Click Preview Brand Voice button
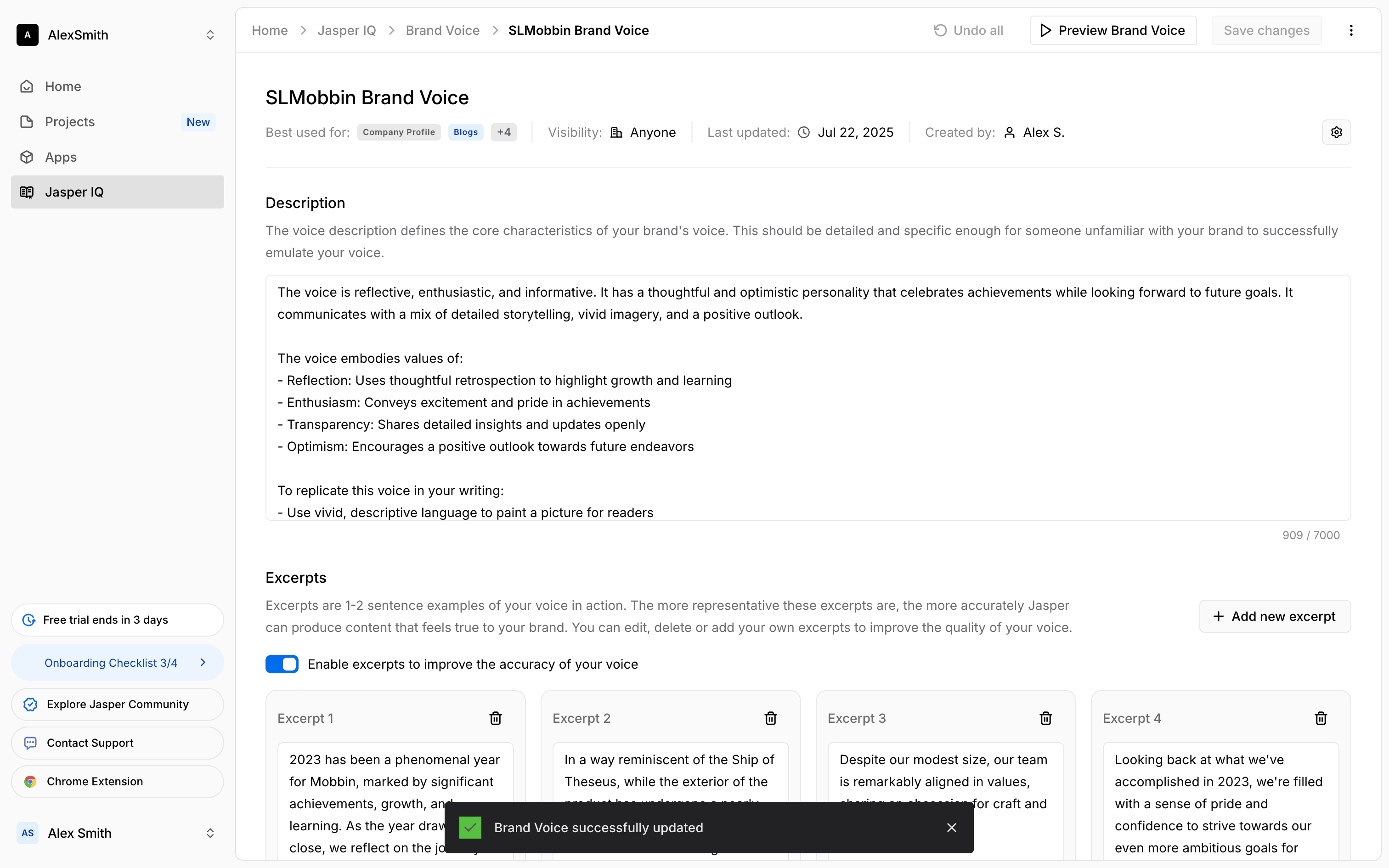 pos(1112,30)
